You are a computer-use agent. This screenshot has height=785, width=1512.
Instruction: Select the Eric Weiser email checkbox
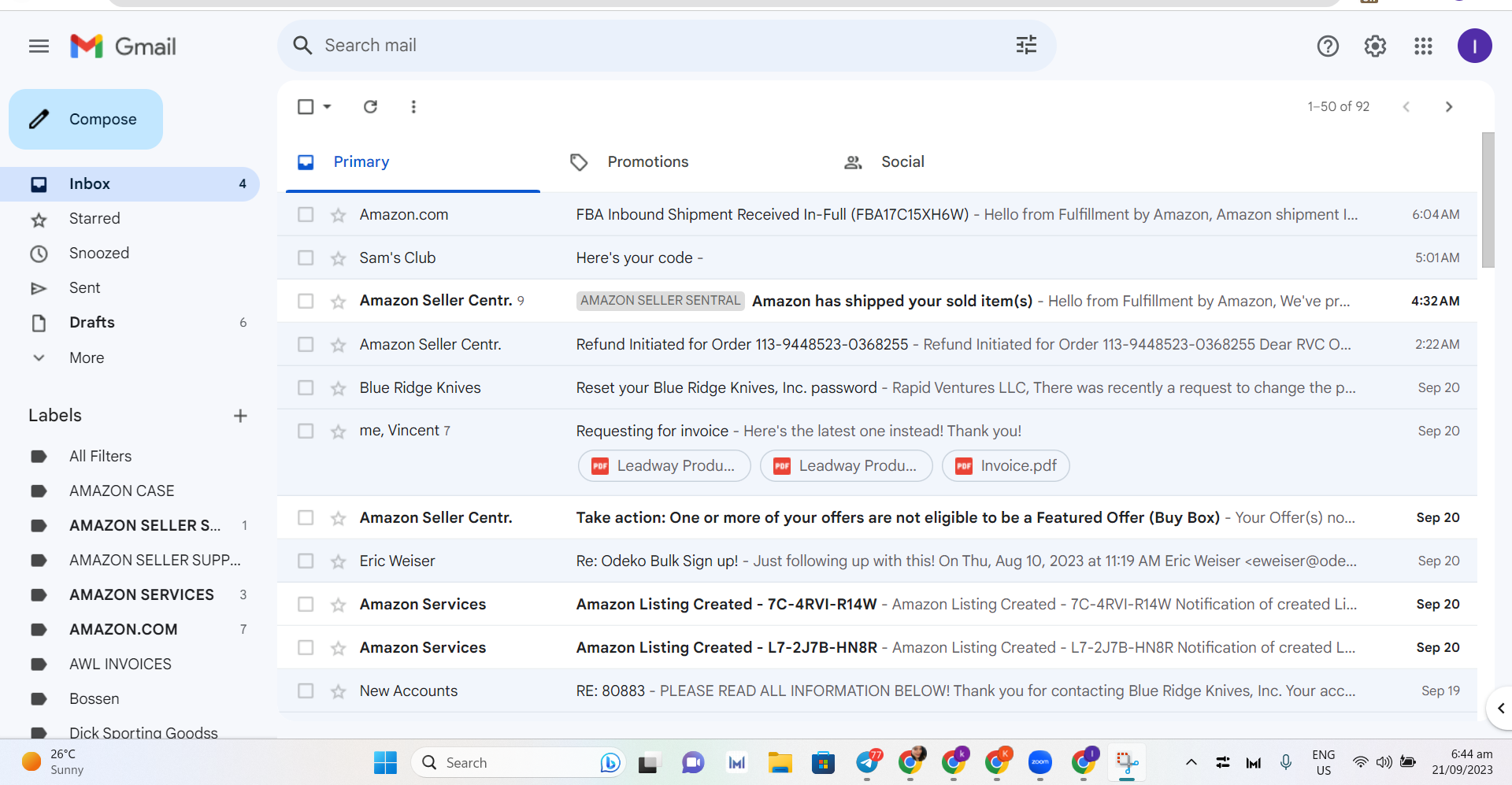coord(306,561)
